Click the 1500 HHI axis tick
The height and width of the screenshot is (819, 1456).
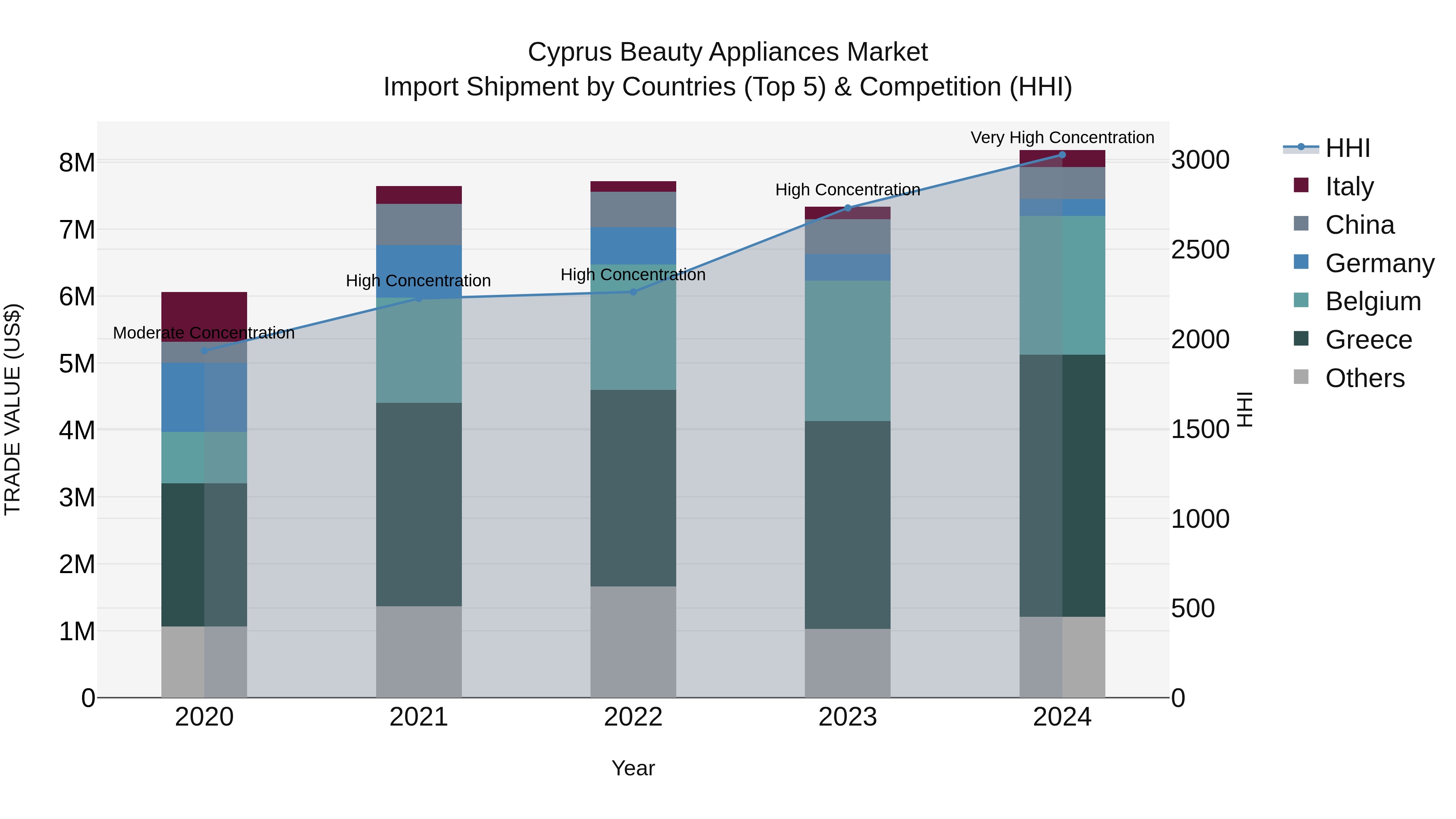point(1200,430)
